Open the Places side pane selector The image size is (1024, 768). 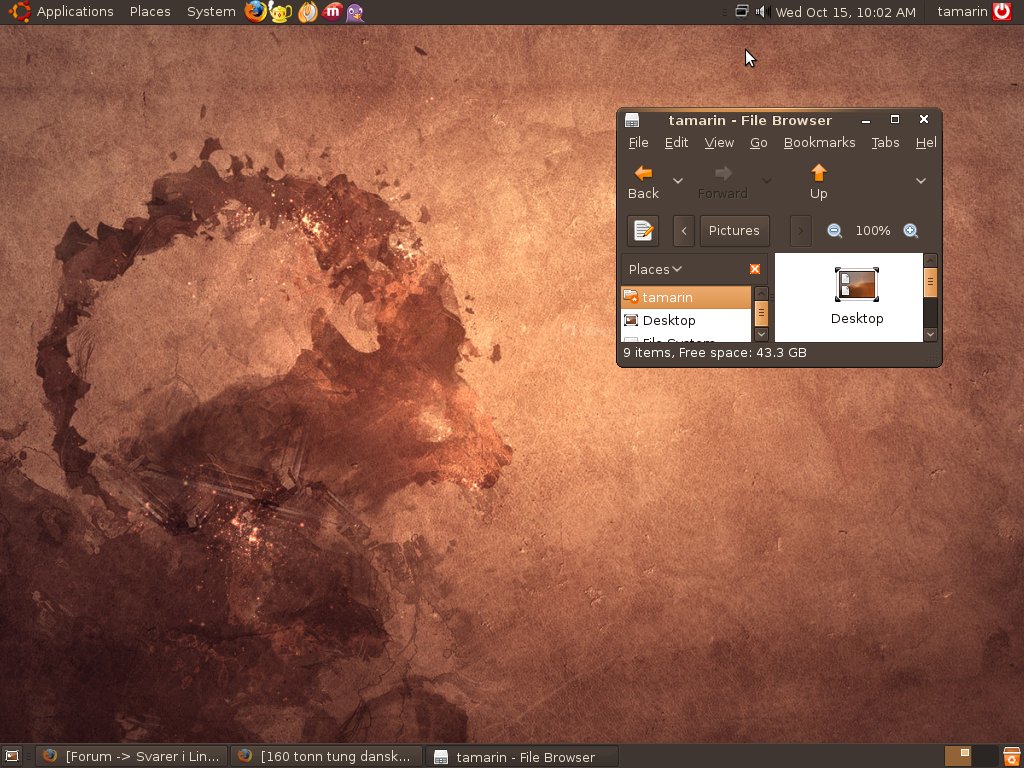655,269
